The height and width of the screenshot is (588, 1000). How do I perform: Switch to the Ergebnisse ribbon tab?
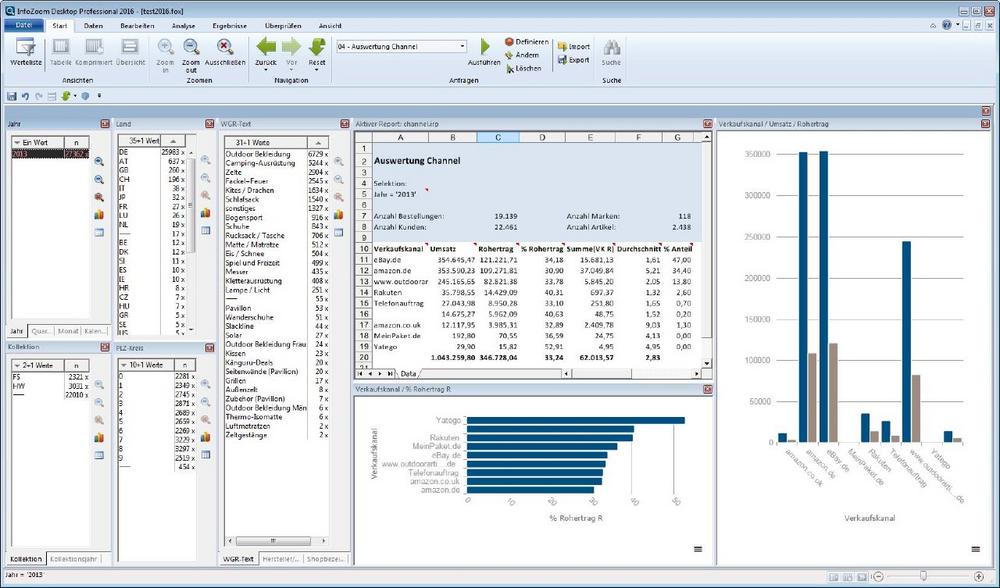pyautogui.click(x=230, y=26)
